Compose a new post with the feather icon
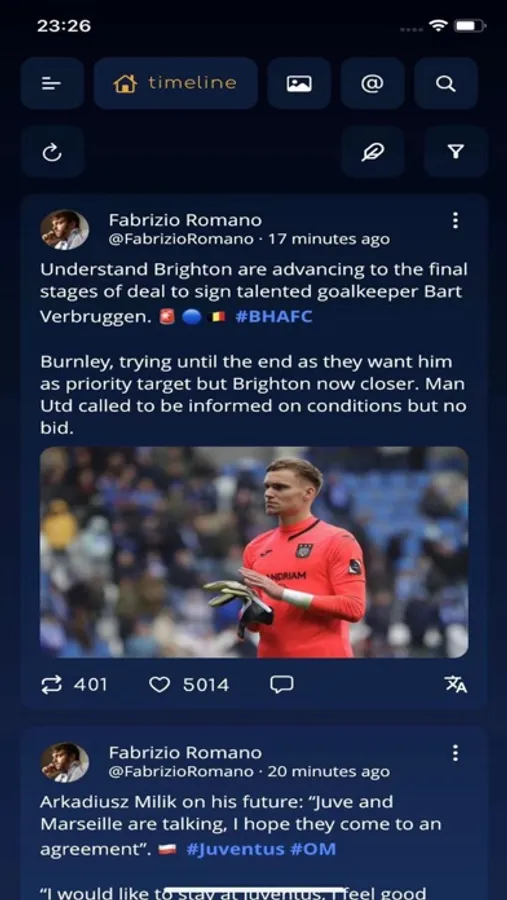The width and height of the screenshot is (507, 900). [x=373, y=152]
